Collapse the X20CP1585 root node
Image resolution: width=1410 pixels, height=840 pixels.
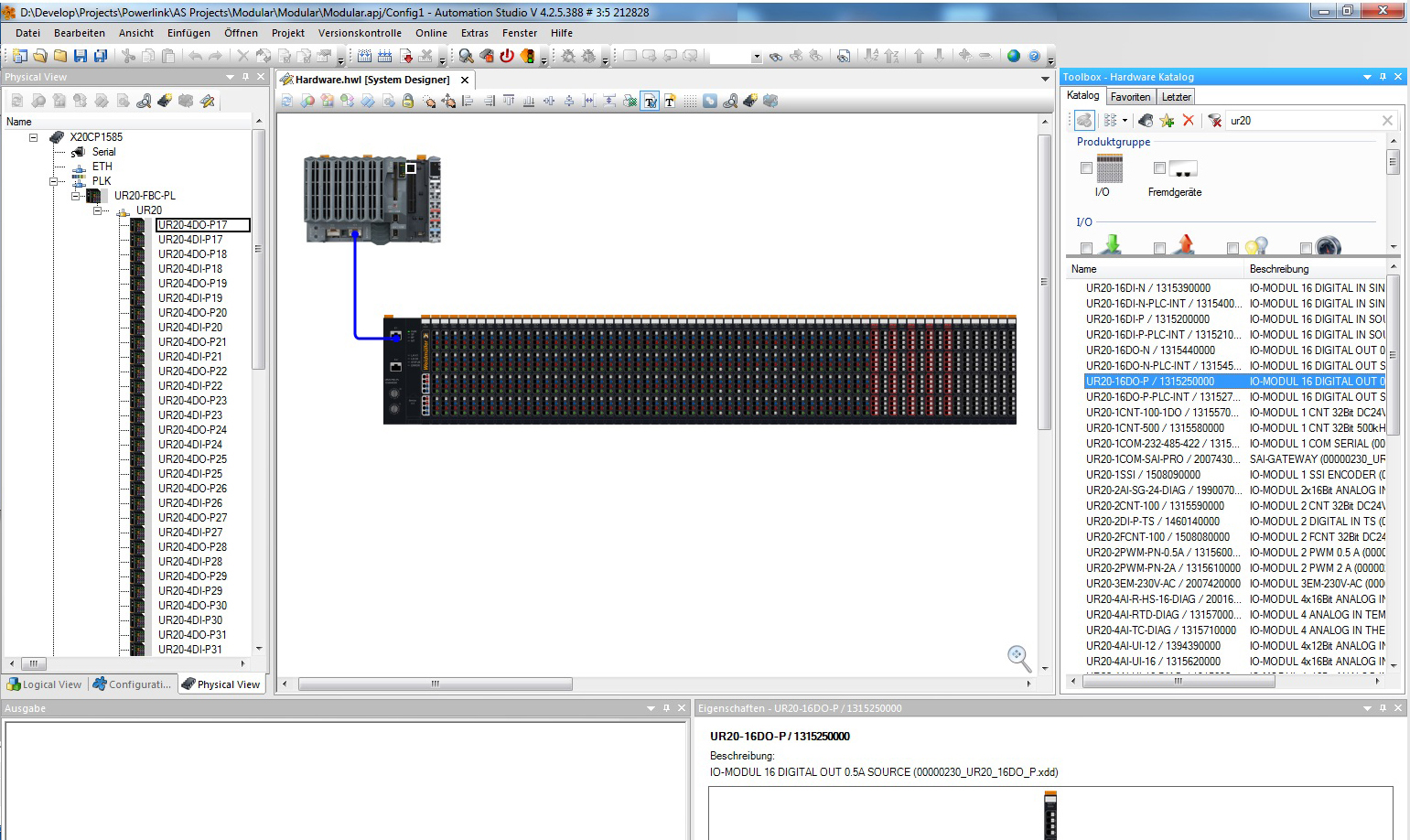coord(33,137)
